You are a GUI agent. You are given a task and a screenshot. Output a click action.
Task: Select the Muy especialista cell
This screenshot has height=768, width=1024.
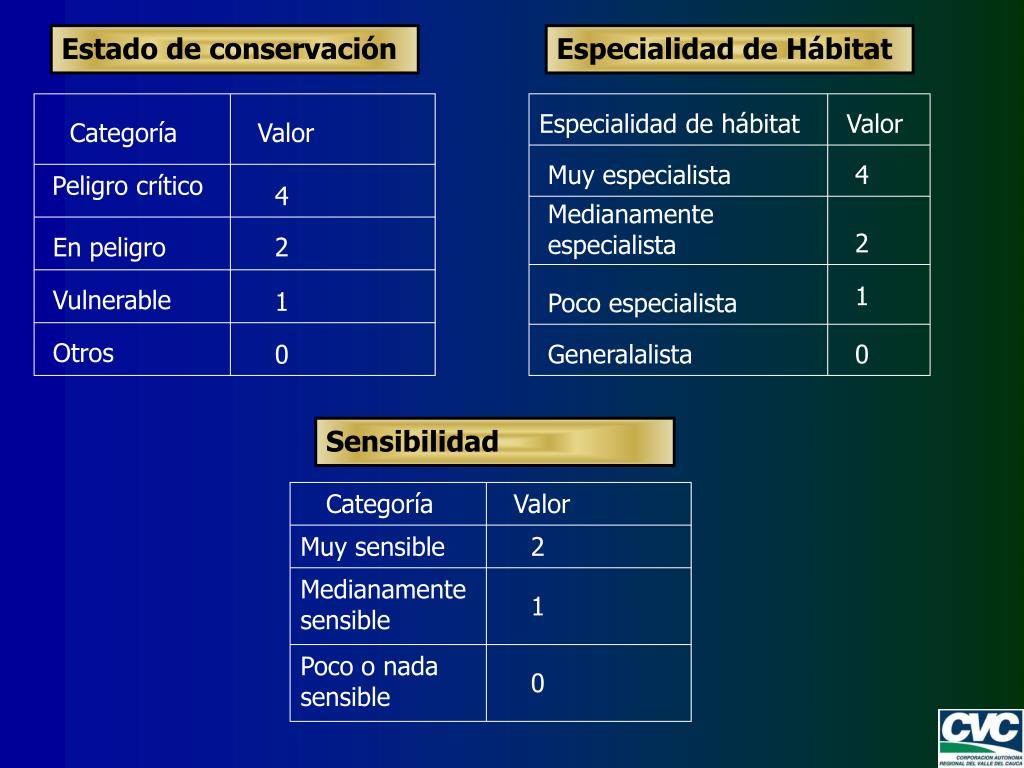click(678, 171)
